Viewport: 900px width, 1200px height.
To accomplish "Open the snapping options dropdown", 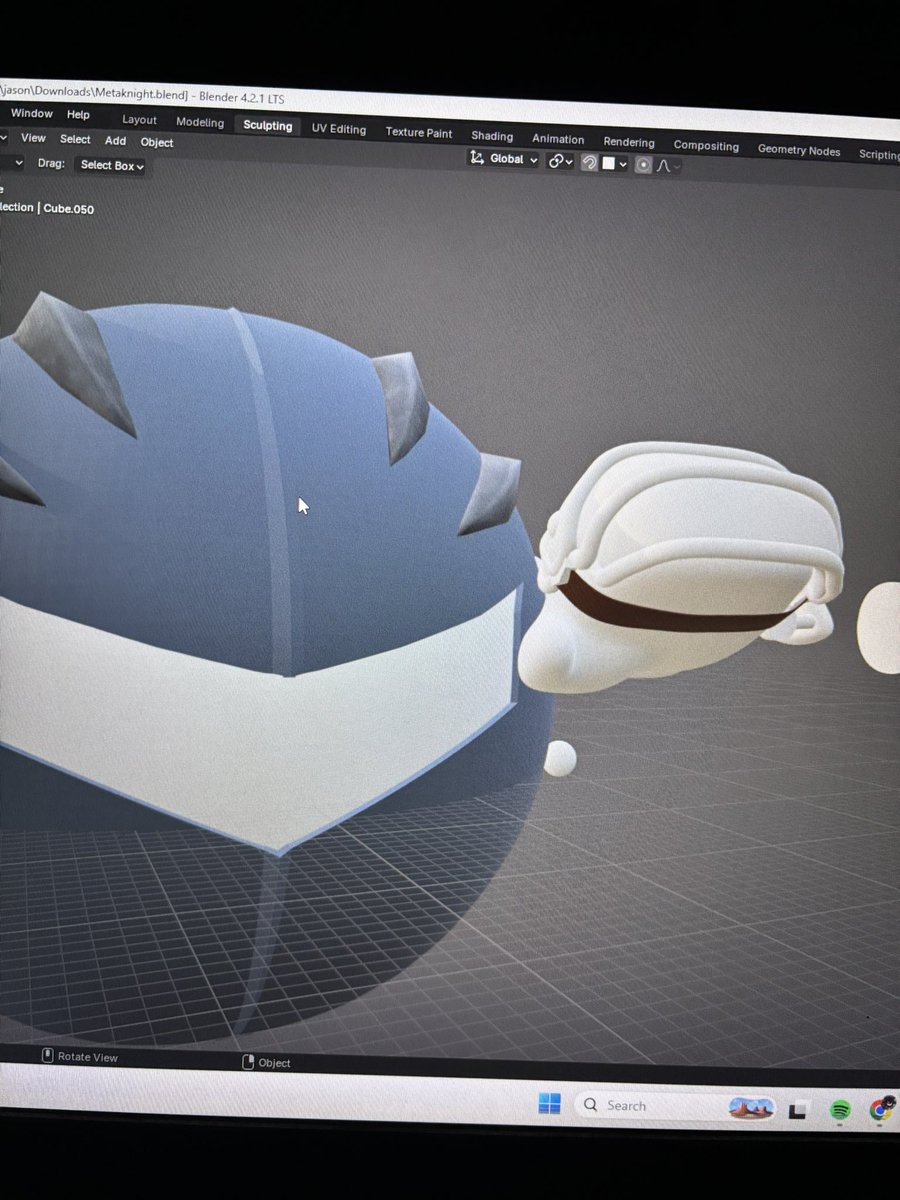I will coord(615,163).
